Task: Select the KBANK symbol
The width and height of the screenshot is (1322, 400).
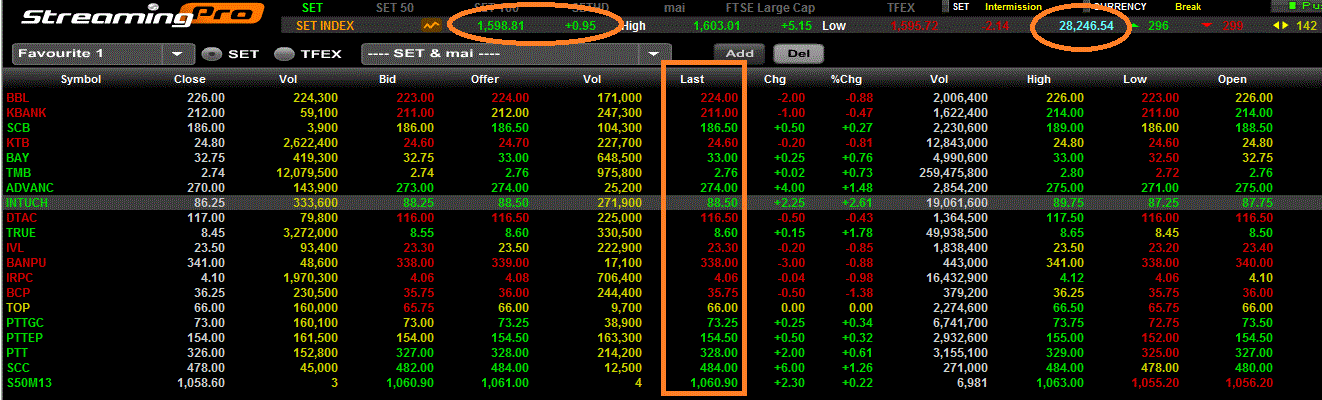Action: point(25,113)
